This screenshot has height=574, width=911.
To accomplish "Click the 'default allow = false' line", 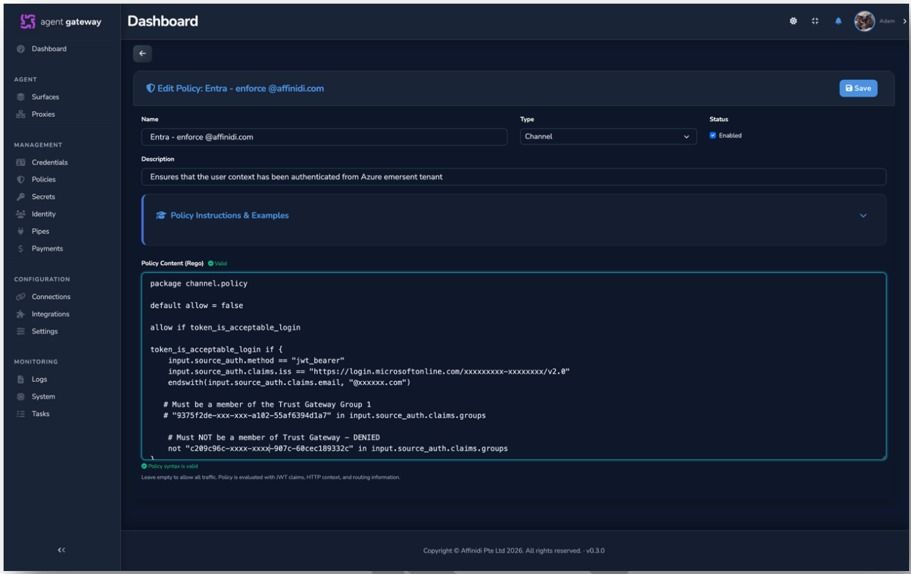I will click(196, 306).
